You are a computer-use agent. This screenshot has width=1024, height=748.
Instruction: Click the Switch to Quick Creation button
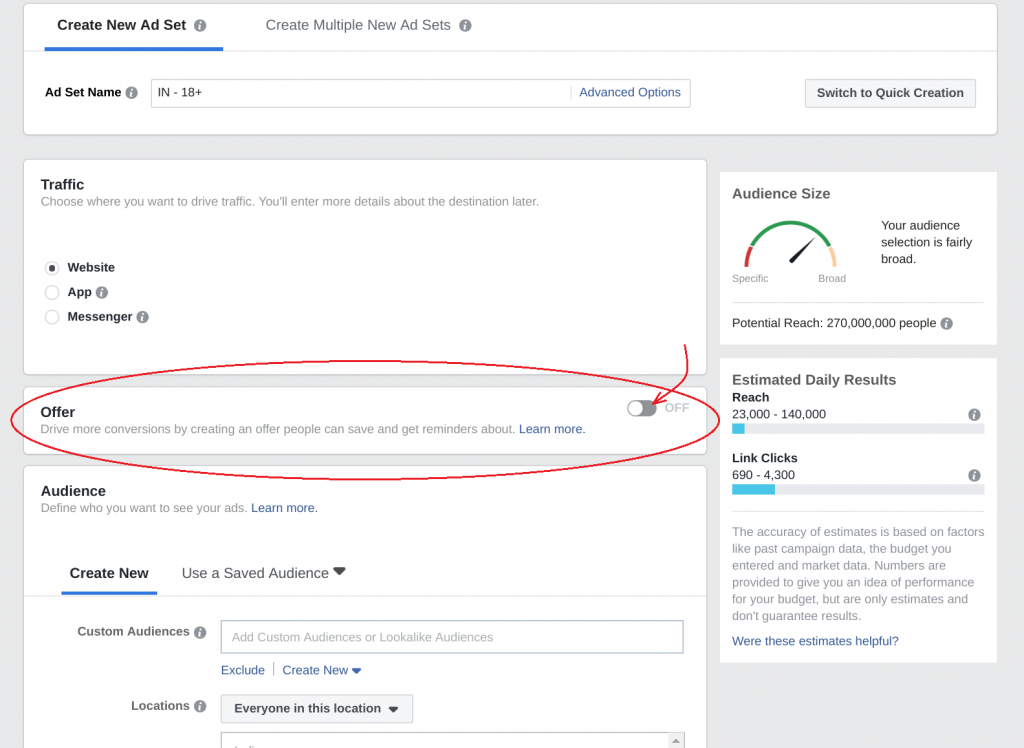click(x=889, y=93)
